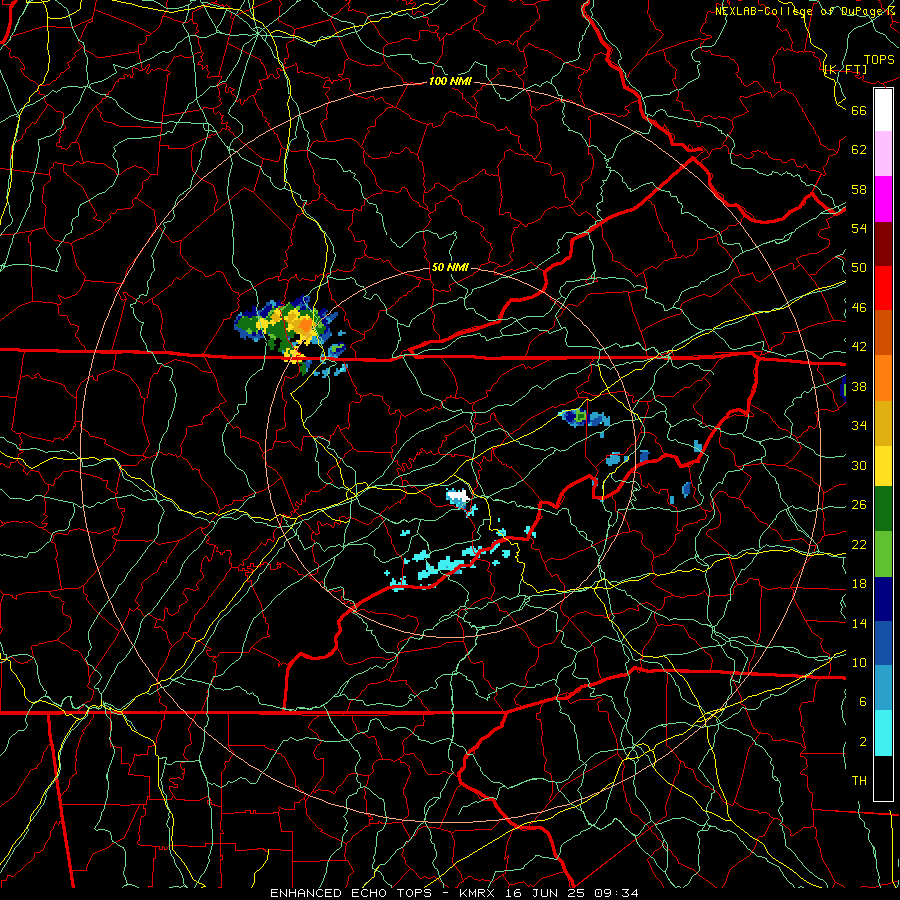Click the "38" legend value
The image size is (900, 900).
tap(859, 386)
